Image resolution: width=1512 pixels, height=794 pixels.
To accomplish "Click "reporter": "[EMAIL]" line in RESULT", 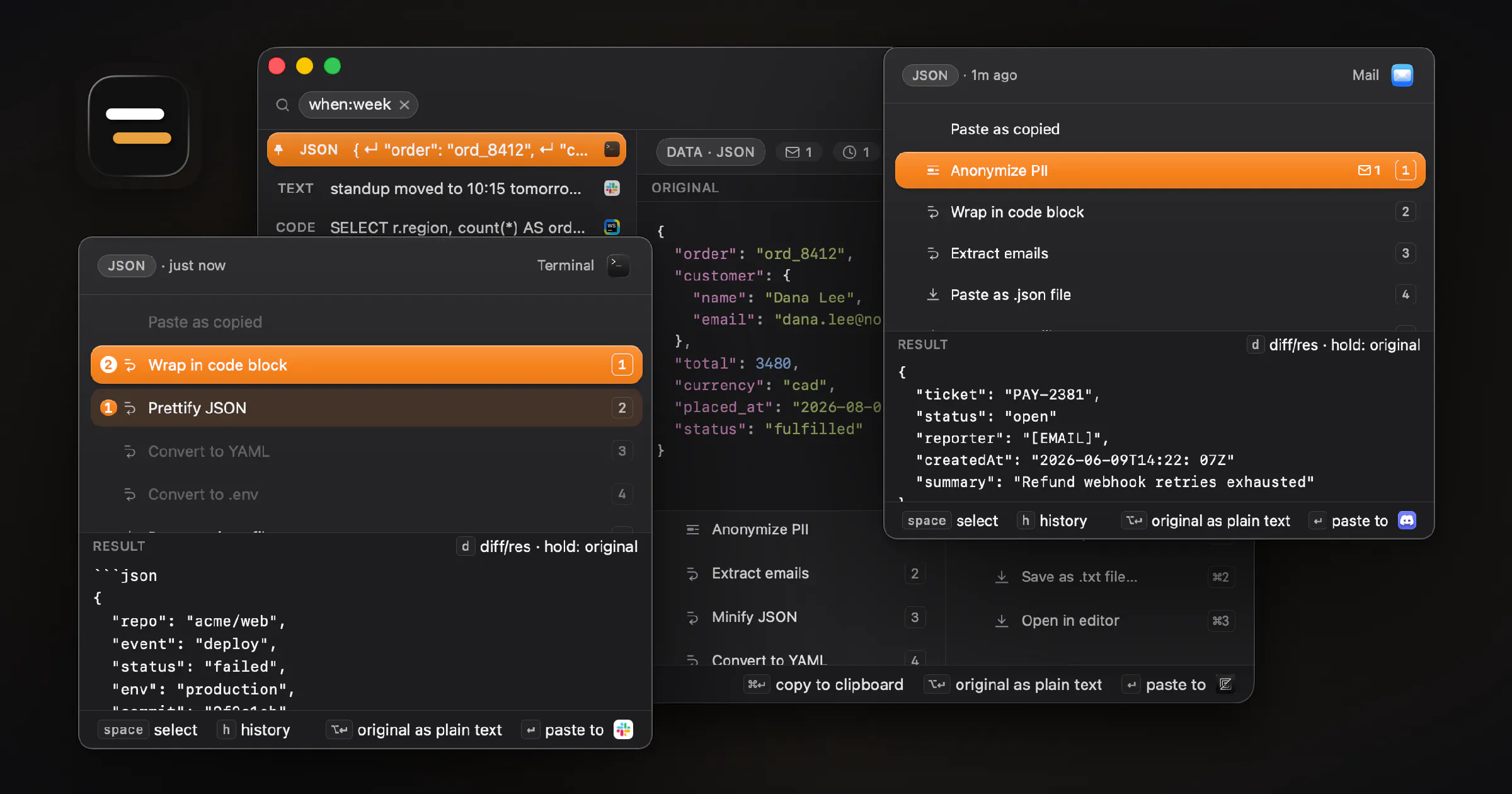I will pos(1012,438).
